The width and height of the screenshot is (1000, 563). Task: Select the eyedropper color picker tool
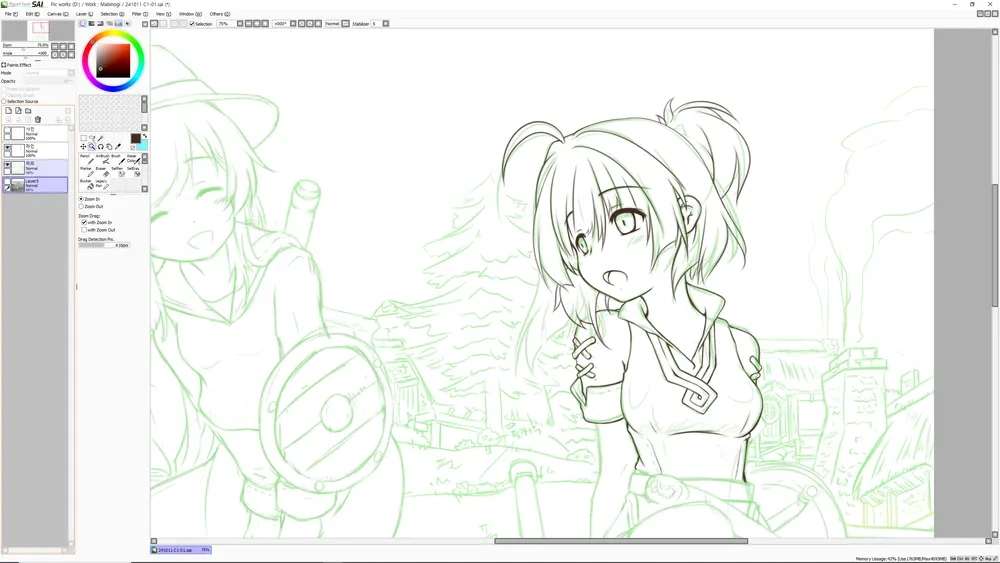(118, 147)
